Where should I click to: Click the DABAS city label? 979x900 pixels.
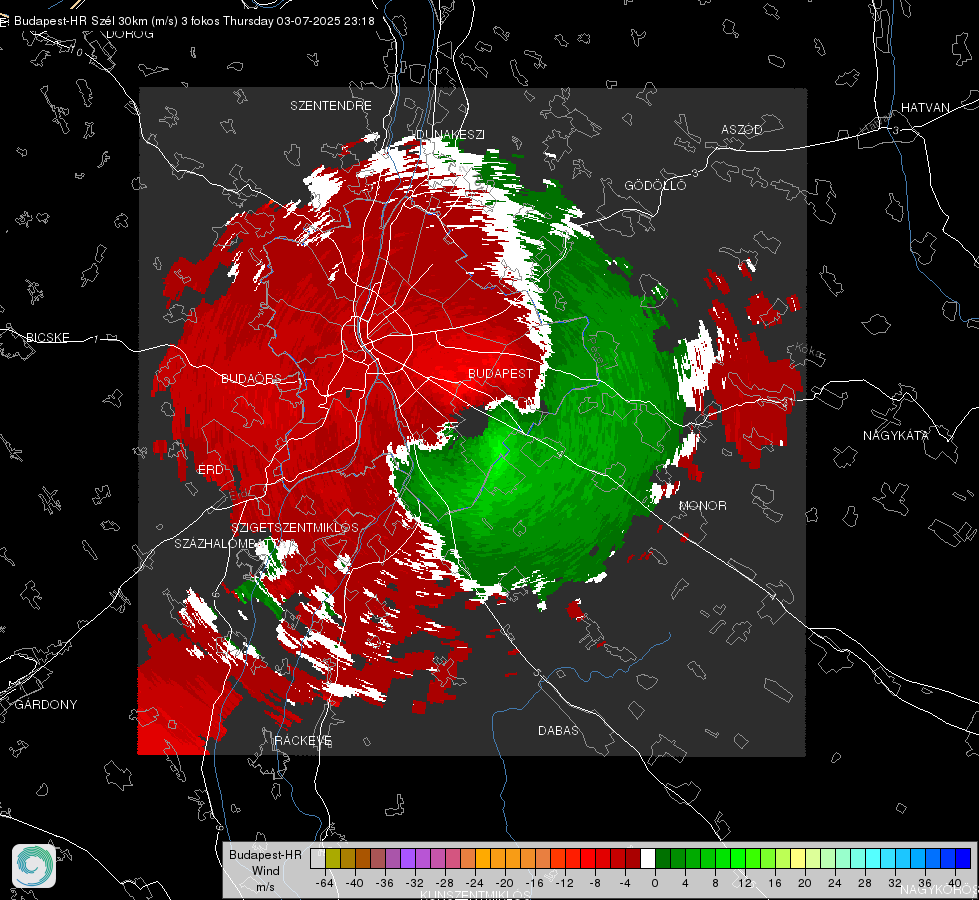tap(558, 731)
